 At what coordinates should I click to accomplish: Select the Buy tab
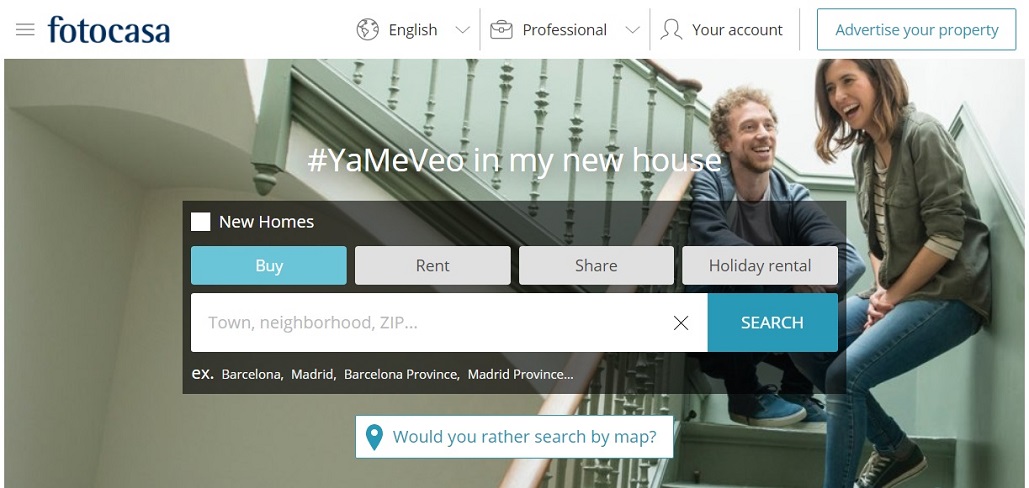(269, 266)
